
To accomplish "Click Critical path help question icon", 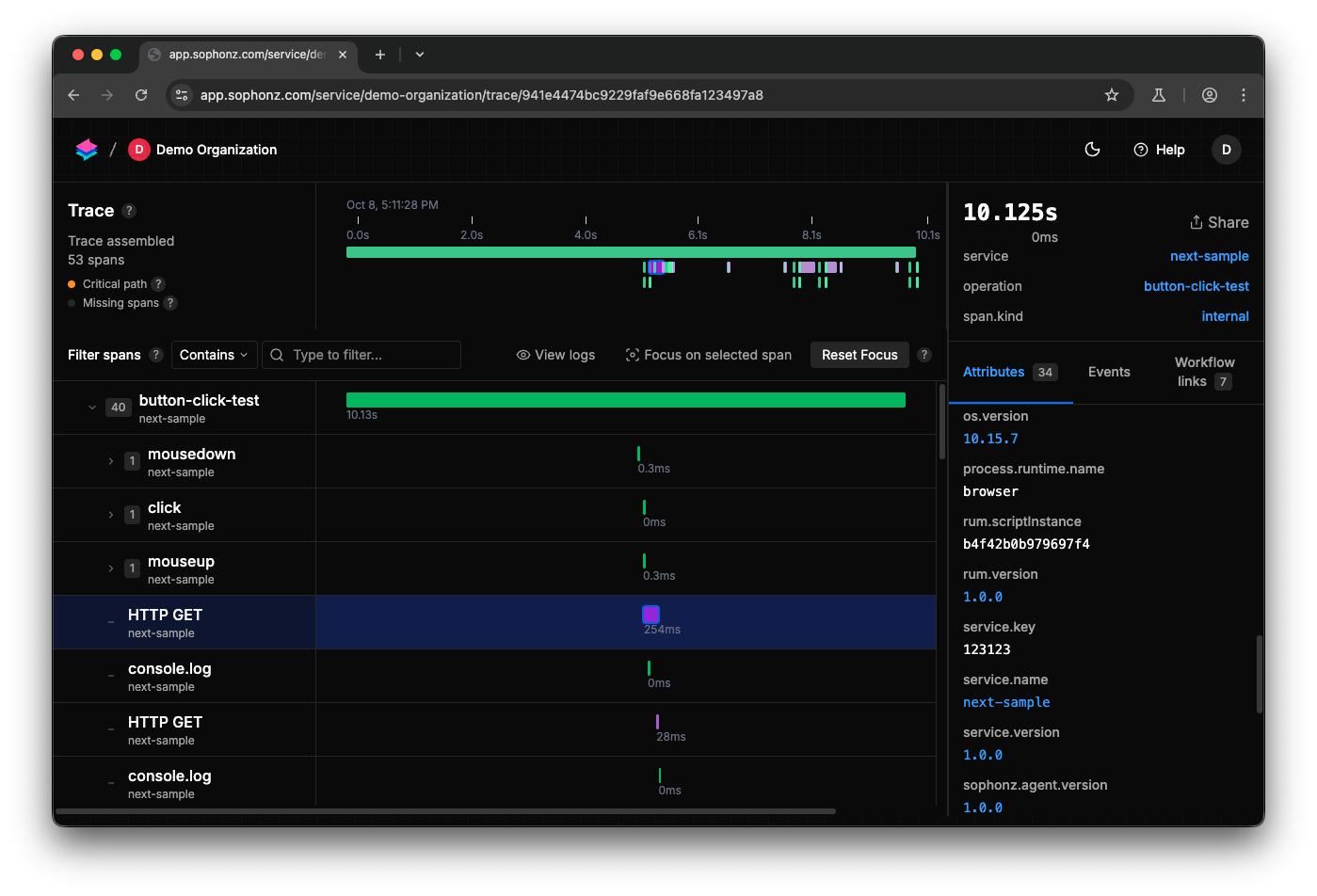I will [158, 284].
